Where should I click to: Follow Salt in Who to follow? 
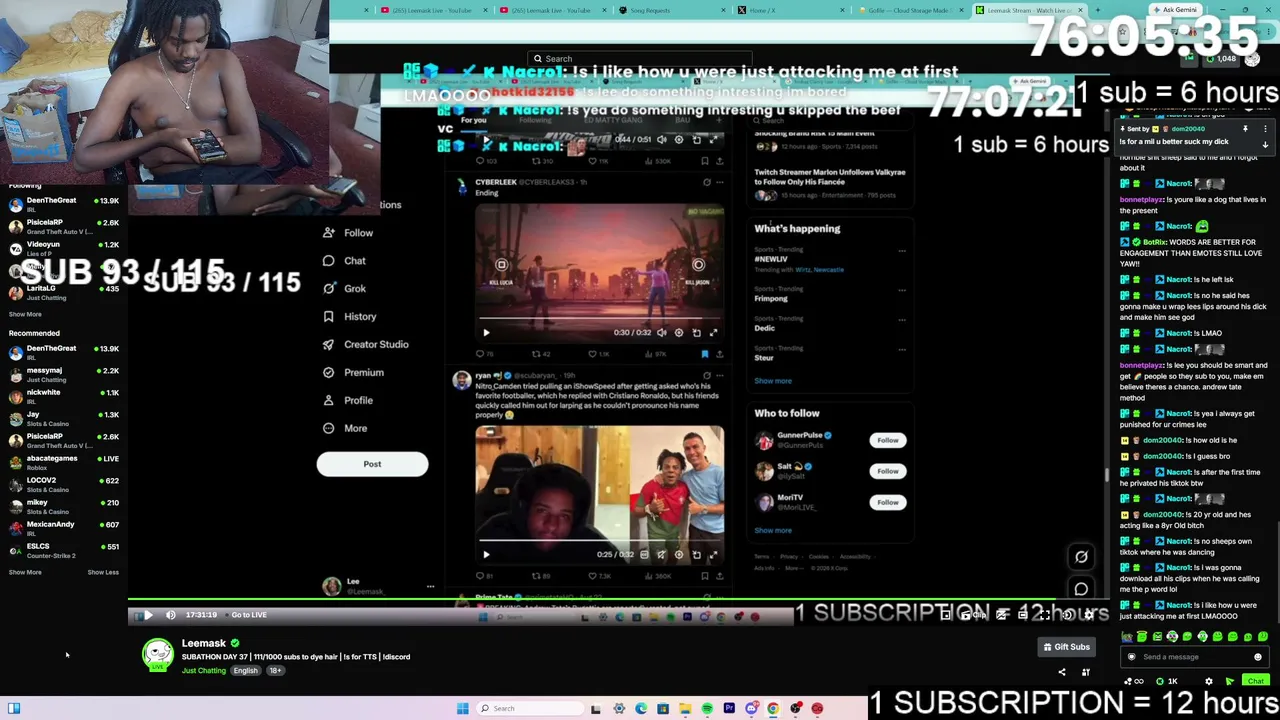point(887,471)
